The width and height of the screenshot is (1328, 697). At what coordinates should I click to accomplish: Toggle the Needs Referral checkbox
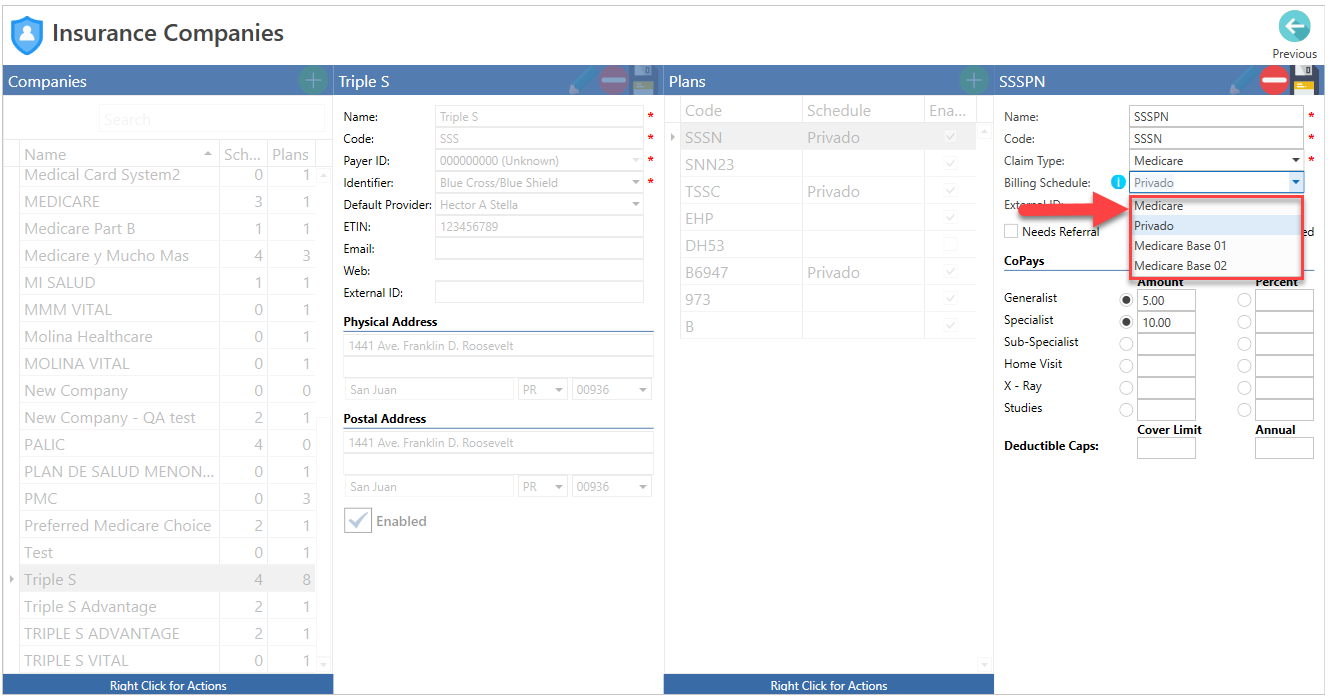coord(1011,231)
